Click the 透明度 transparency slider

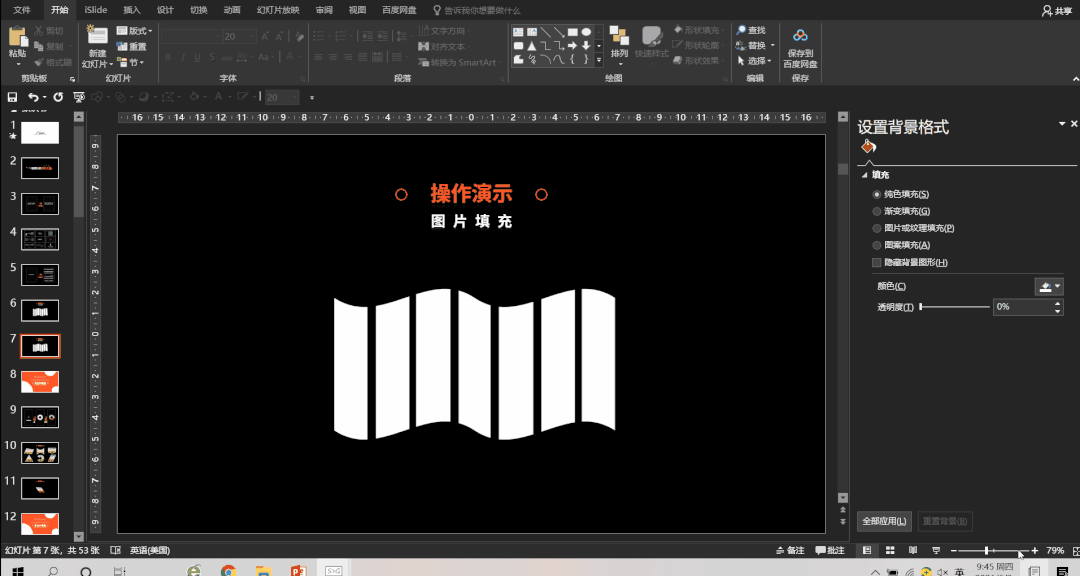coord(953,307)
